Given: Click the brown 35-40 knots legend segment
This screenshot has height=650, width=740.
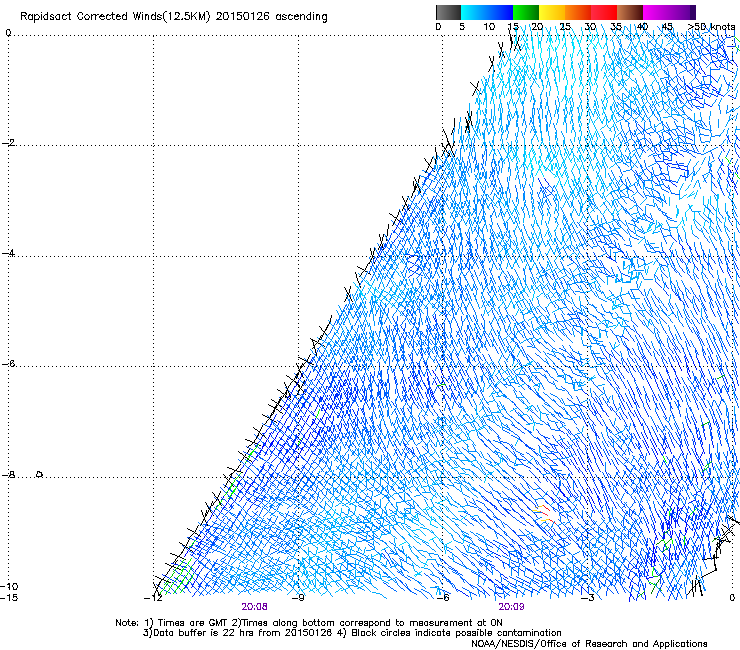Looking at the screenshot, I should [630, 12].
